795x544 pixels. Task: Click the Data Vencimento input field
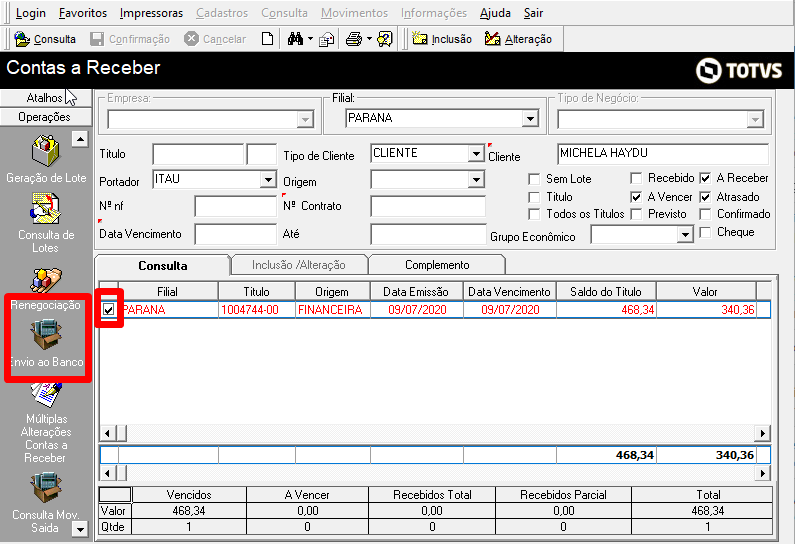(x=236, y=234)
